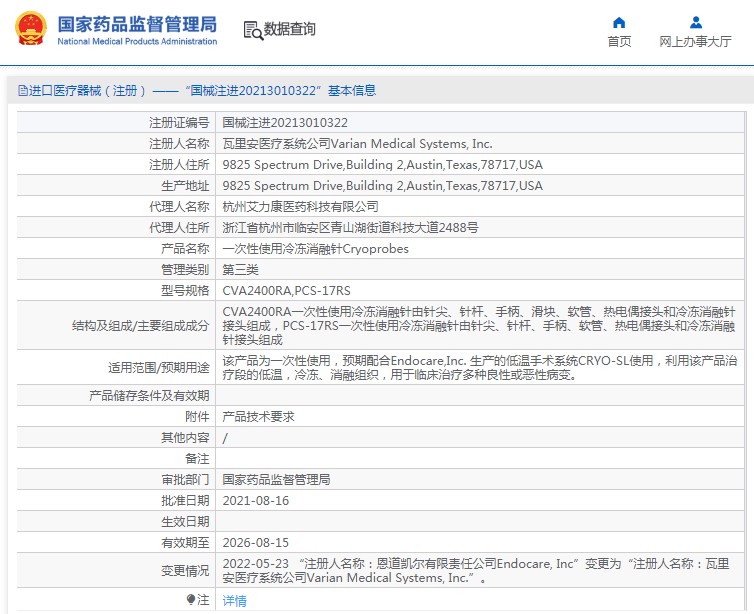
Task: Open the 详情 link
Action: coord(235,600)
